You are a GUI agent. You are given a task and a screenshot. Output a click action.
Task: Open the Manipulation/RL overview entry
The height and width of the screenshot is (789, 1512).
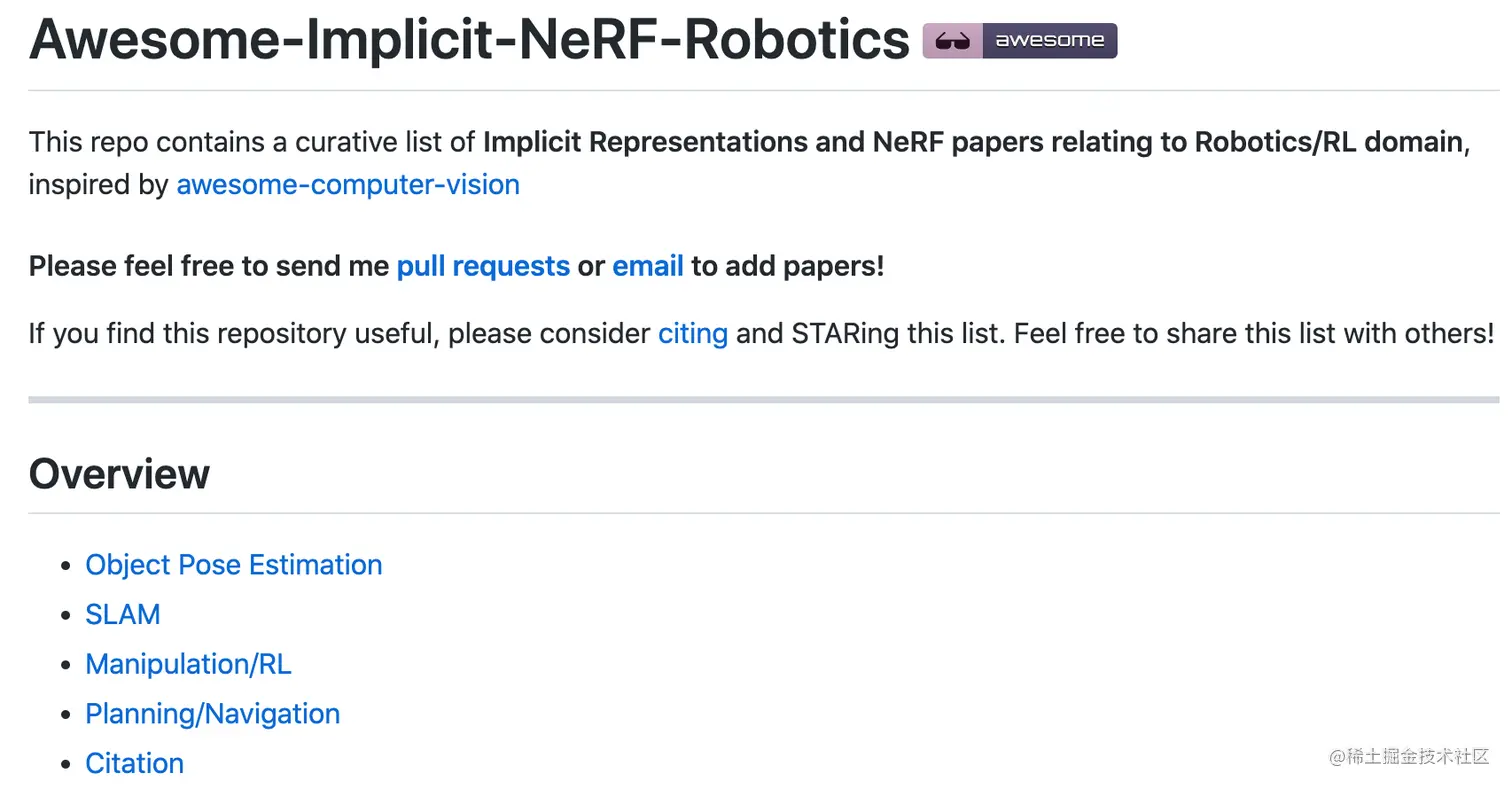(188, 664)
